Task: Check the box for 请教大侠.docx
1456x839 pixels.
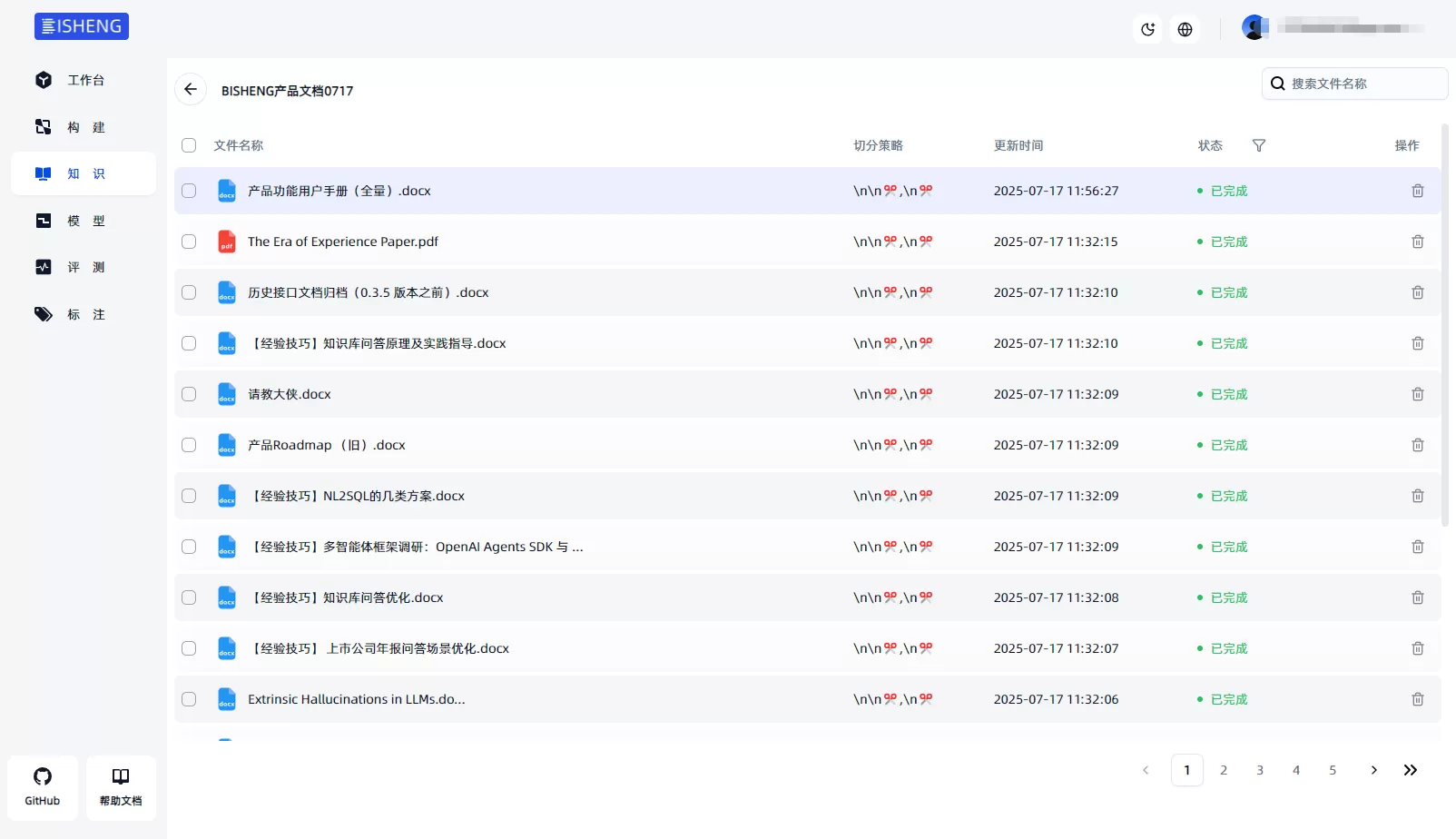Action: coord(189,394)
